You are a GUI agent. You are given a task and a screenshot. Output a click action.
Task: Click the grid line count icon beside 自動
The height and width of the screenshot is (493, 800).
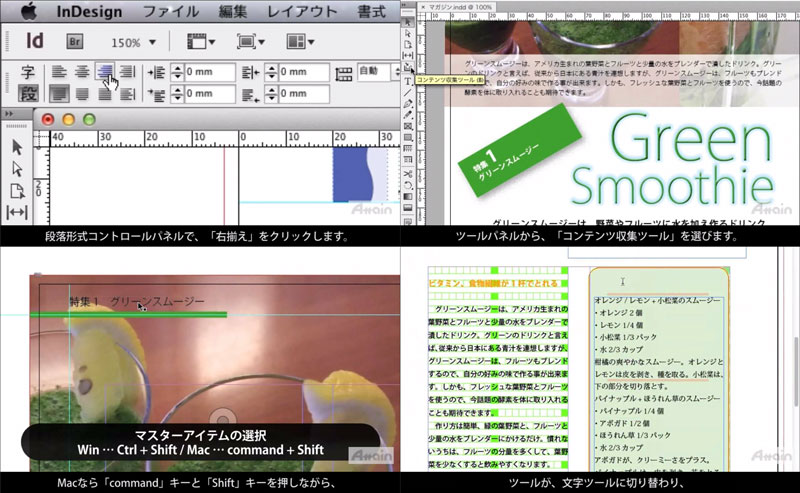point(344,73)
